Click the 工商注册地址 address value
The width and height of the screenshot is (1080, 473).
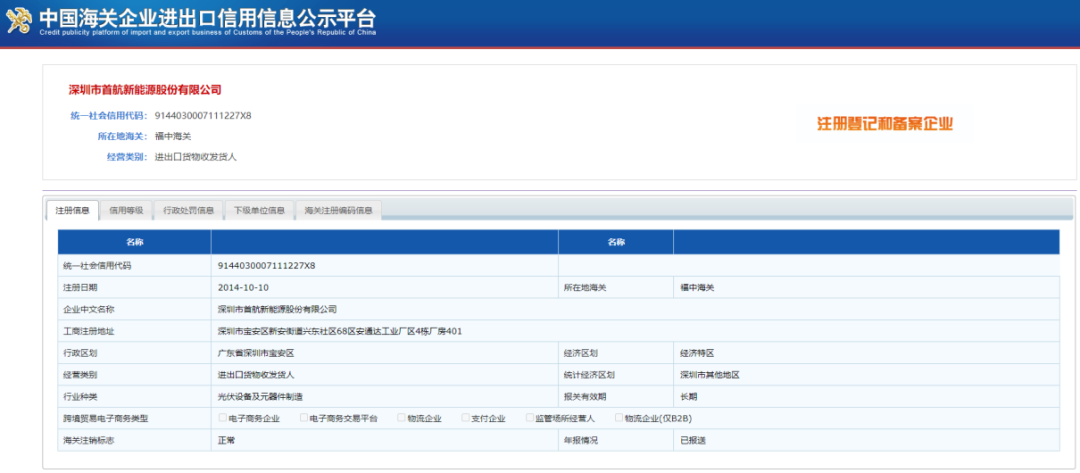(x=339, y=331)
